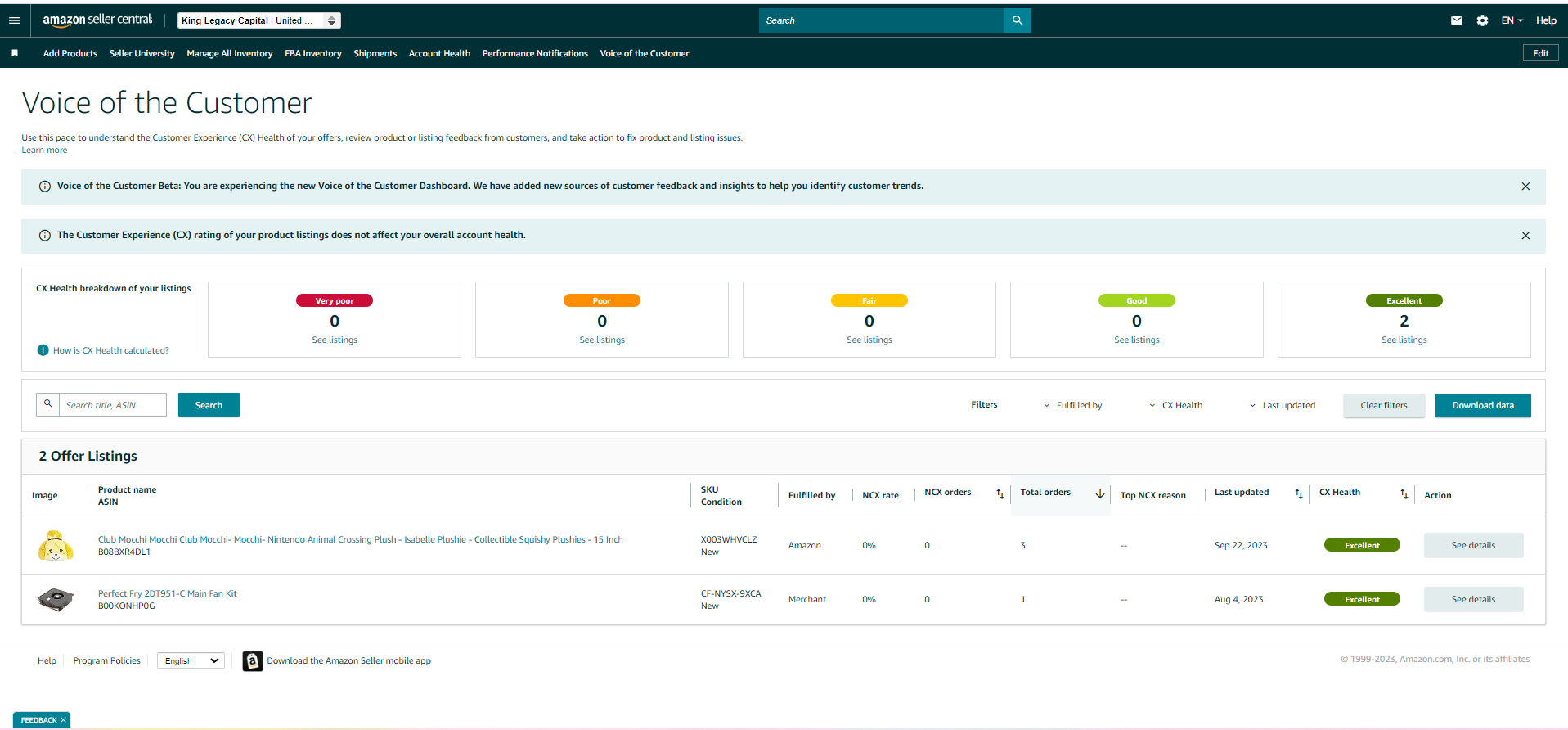See details for Main Fan Kit listing
The height and width of the screenshot is (730, 1568).
1473,599
